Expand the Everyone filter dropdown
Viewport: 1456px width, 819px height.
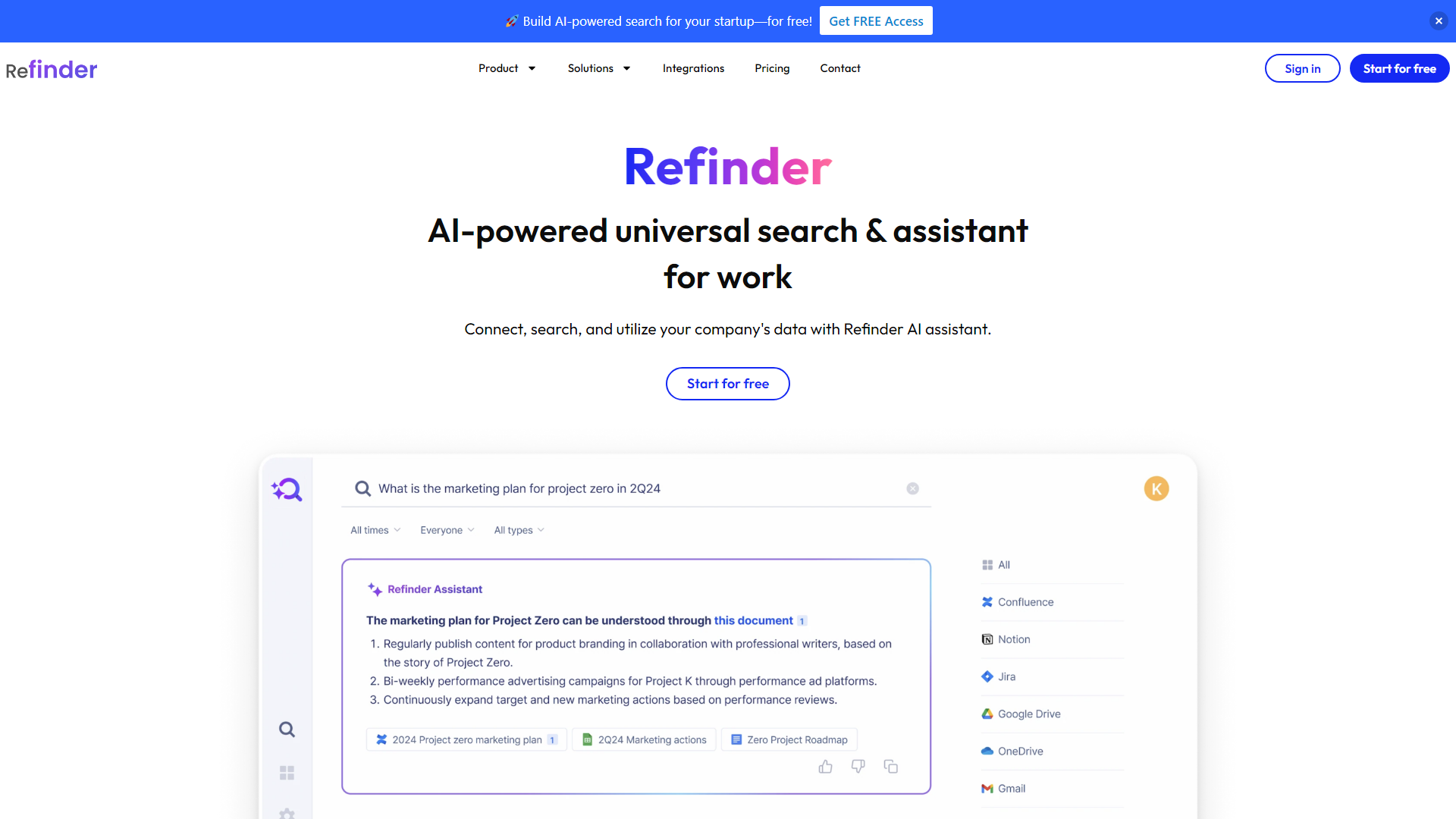pyautogui.click(x=448, y=530)
